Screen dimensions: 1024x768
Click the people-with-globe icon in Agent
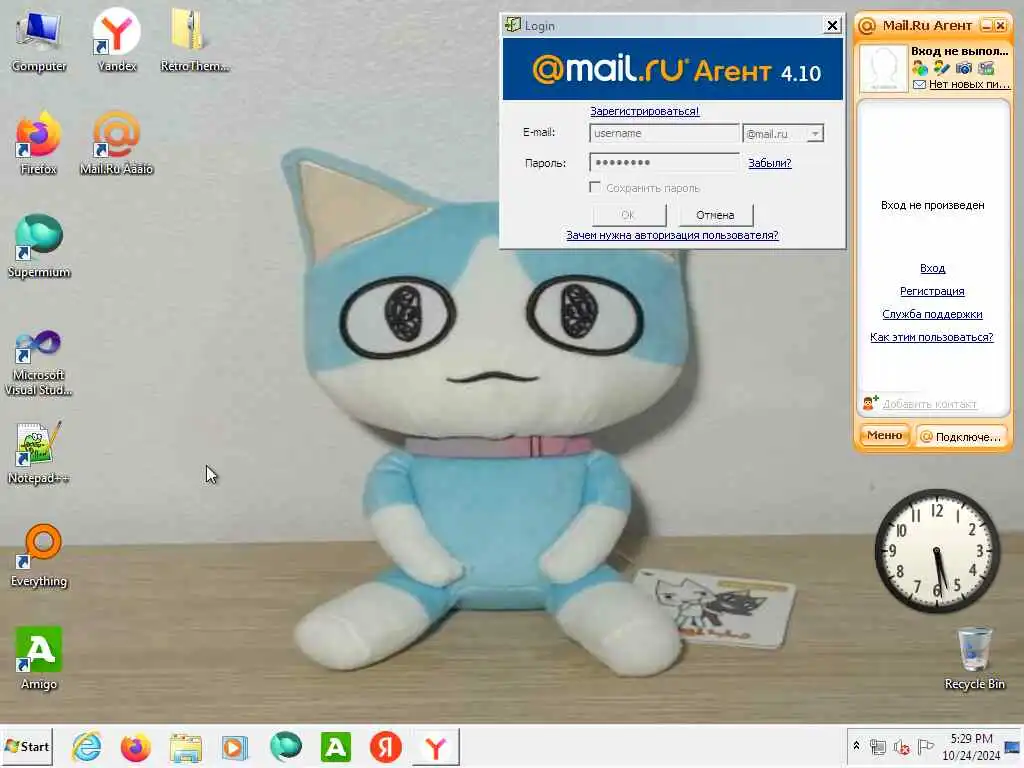pos(920,68)
